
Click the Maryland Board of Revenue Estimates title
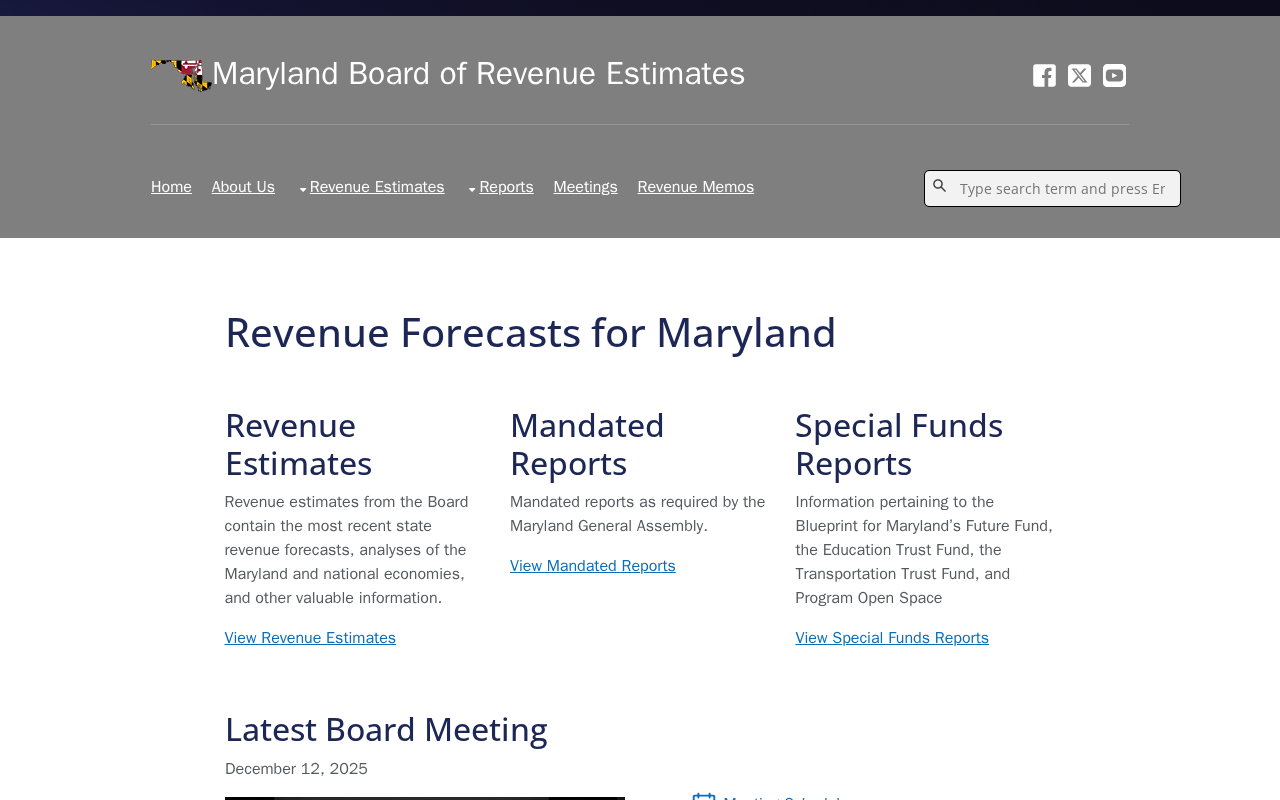[x=479, y=74]
